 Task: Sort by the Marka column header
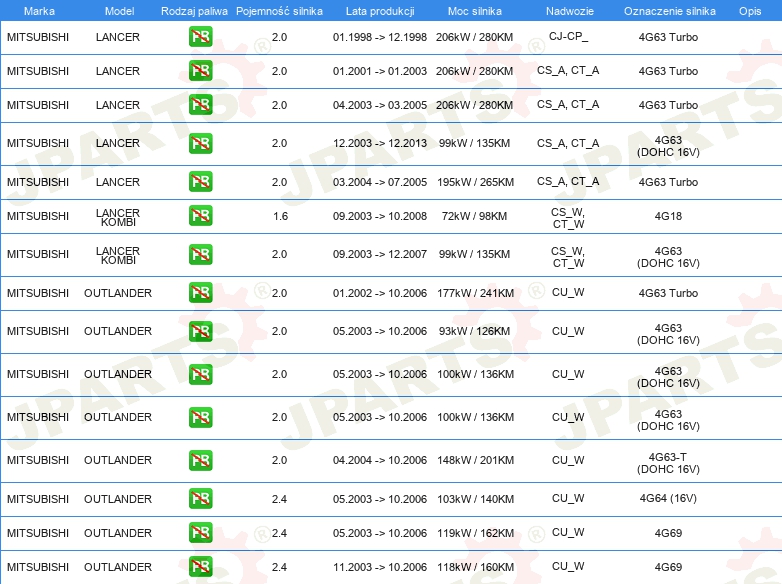(x=38, y=11)
